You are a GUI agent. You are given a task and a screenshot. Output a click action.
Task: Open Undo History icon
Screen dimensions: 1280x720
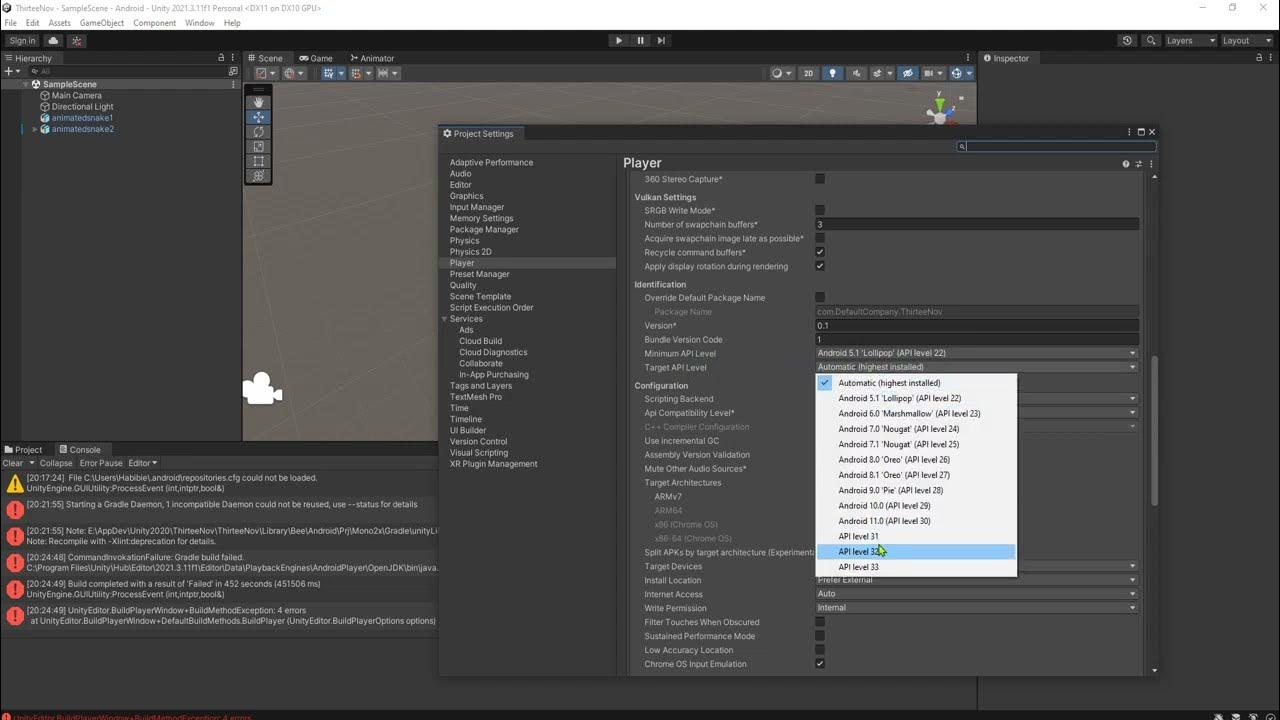[x=1127, y=41]
